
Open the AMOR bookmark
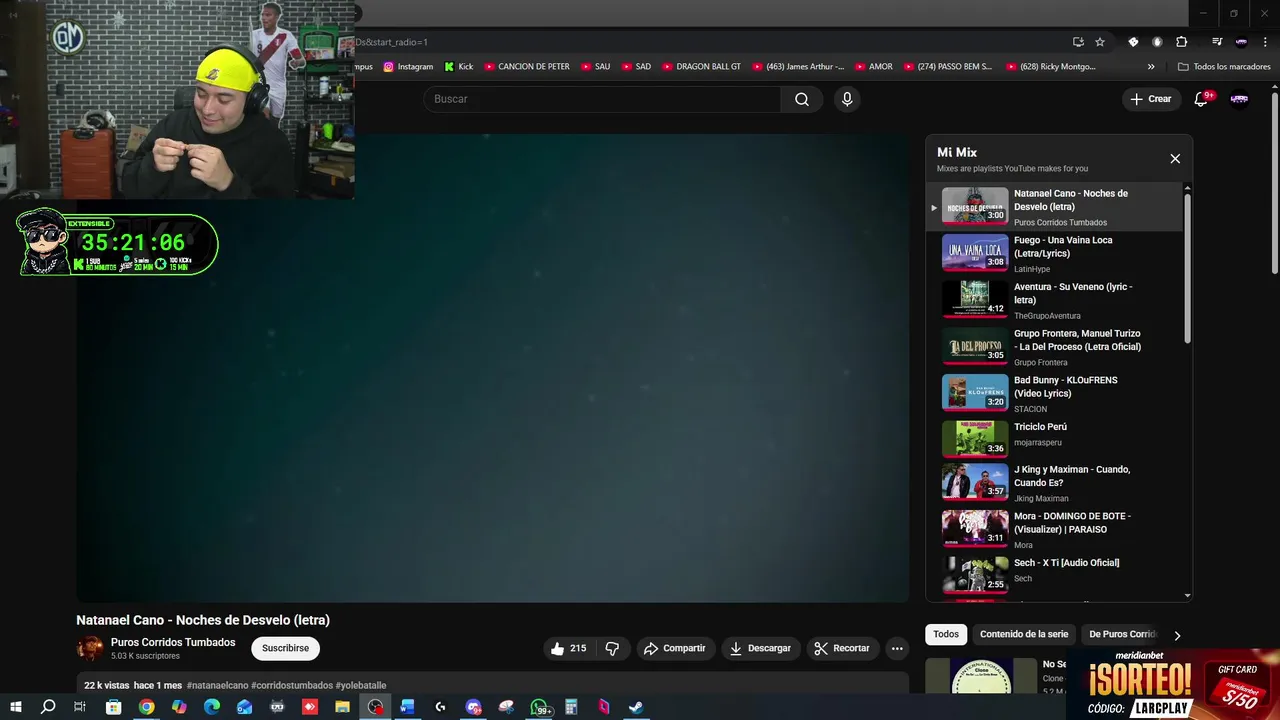click(x=873, y=67)
